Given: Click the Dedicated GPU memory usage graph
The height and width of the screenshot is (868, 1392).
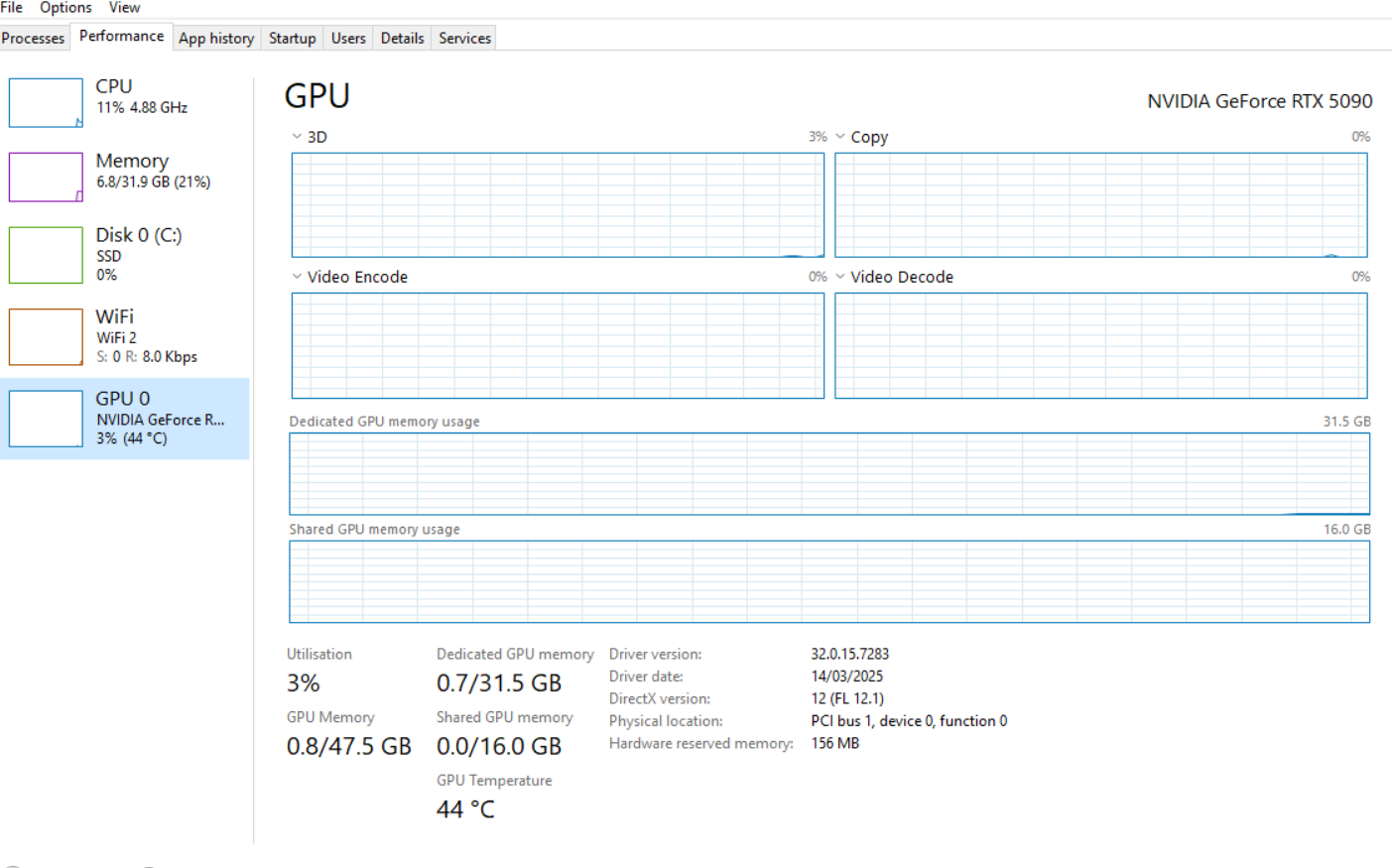Looking at the screenshot, I should (x=828, y=473).
